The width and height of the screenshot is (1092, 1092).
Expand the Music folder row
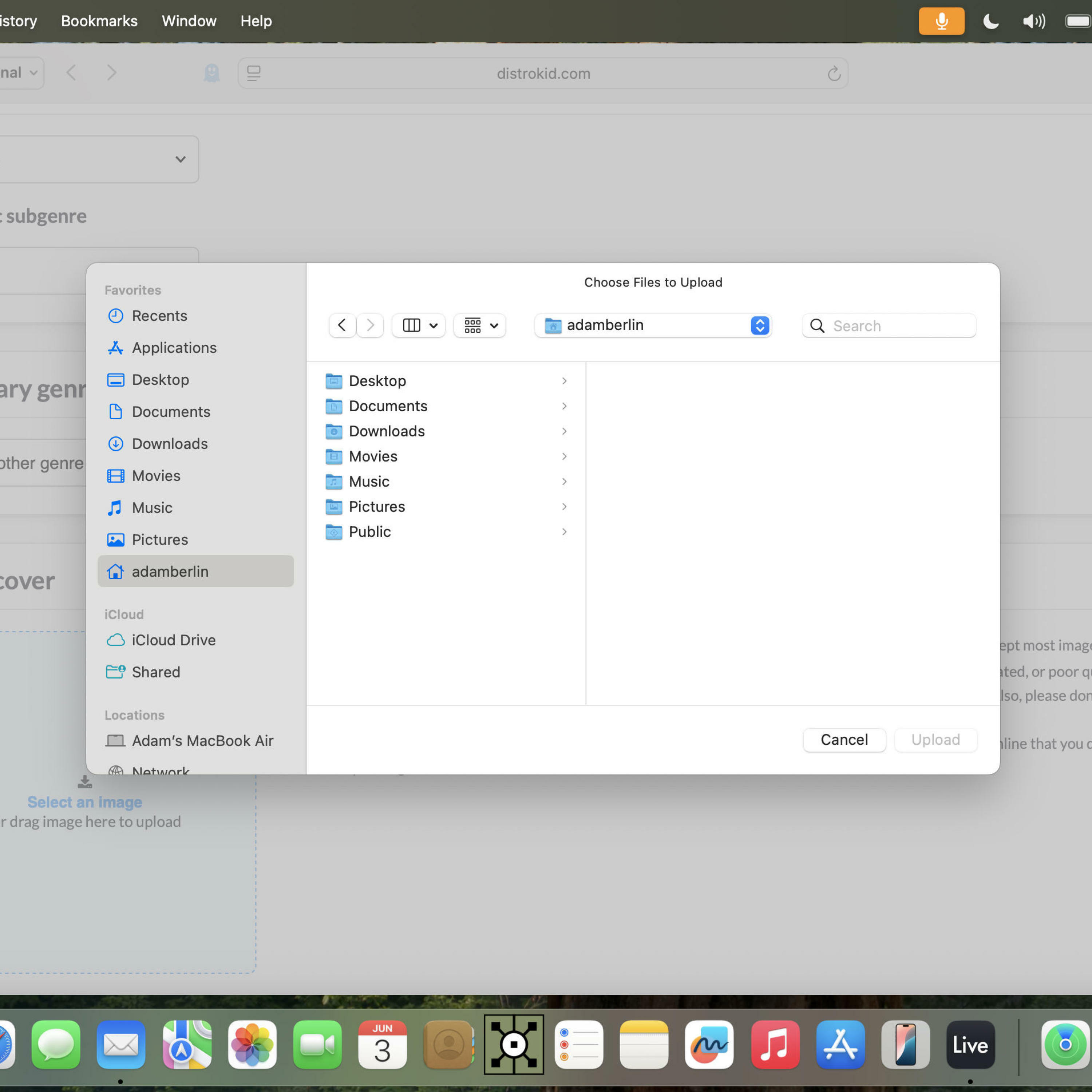coord(564,482)
